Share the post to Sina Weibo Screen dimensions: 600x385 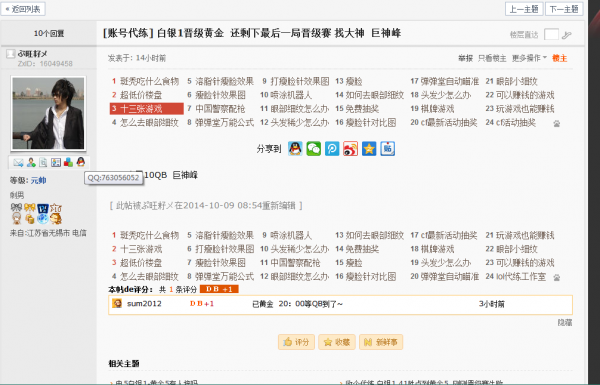click(351, 148)
